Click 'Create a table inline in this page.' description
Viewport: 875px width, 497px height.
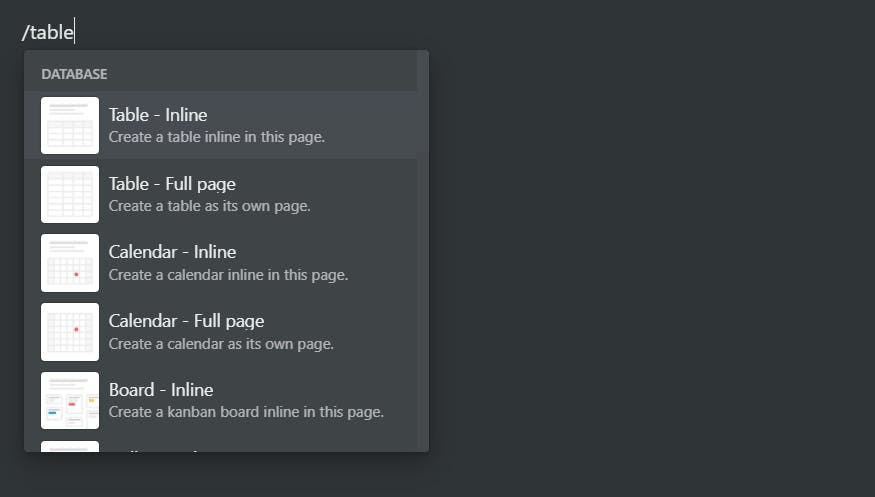click(217, 137)
